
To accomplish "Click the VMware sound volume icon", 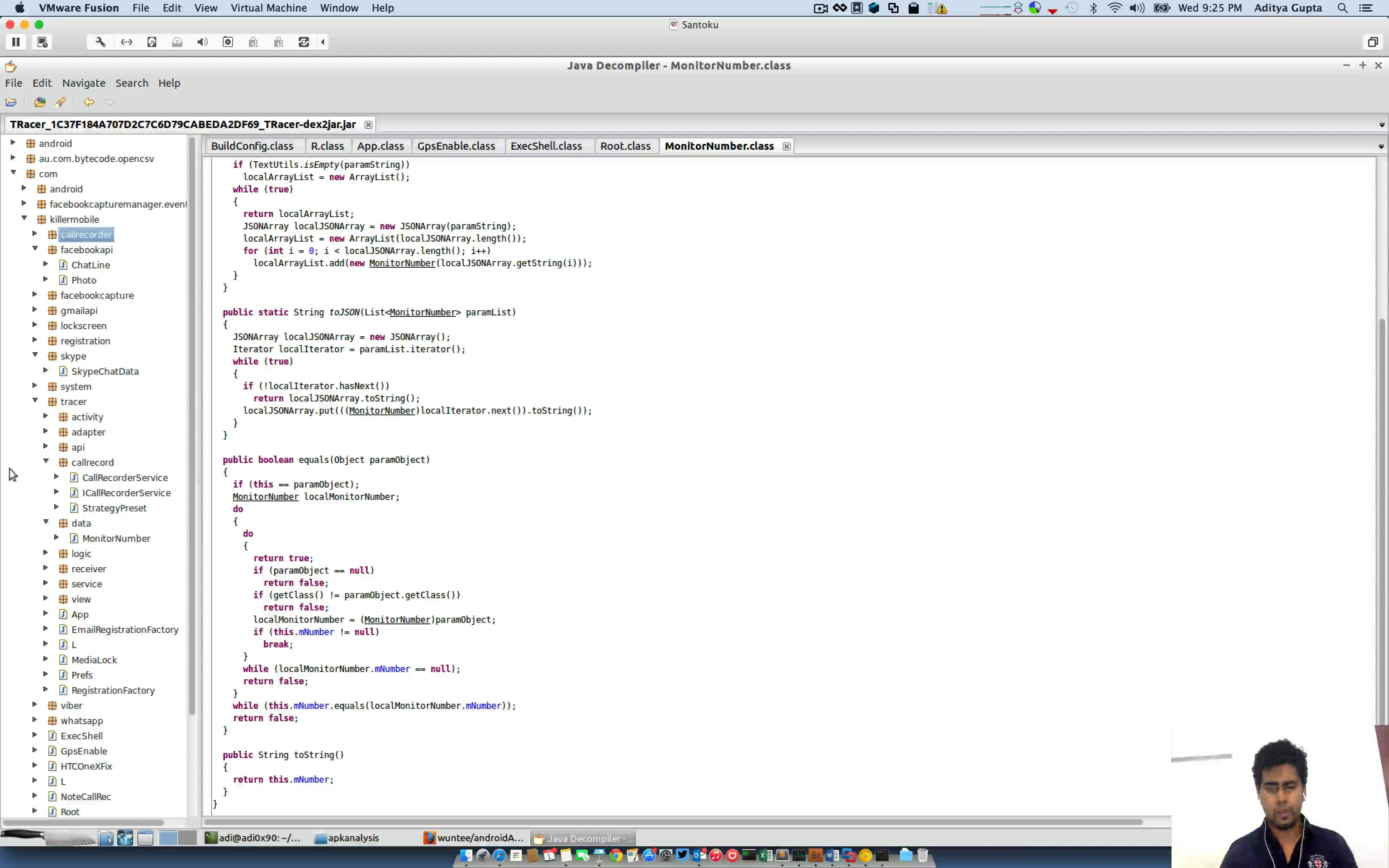I will [x=202, y=42].
